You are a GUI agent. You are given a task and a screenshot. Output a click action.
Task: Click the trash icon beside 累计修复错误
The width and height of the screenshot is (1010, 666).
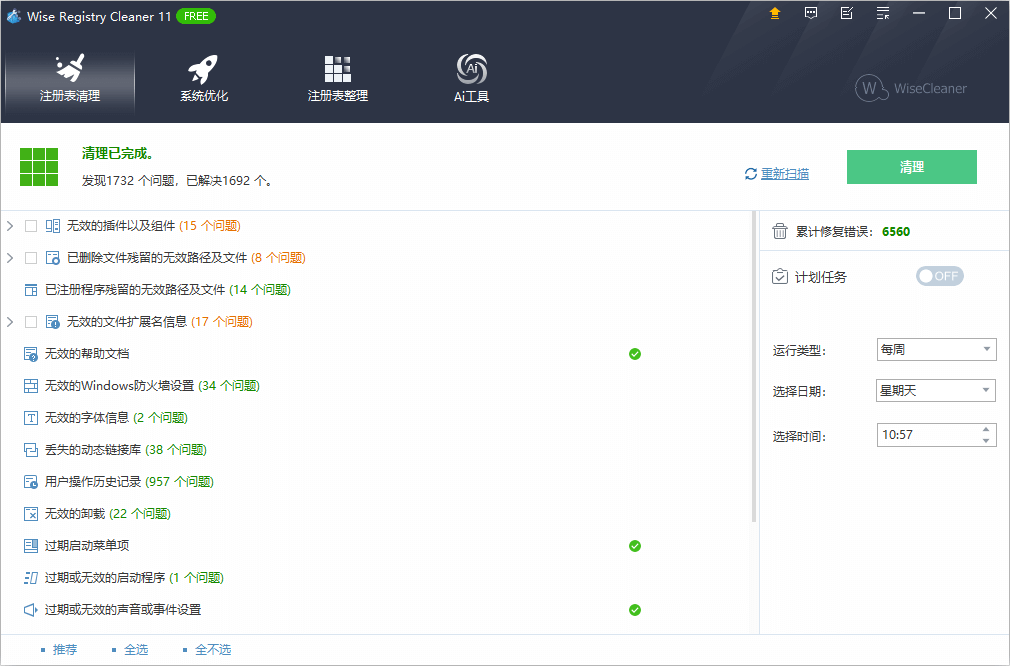pos(780,231)
